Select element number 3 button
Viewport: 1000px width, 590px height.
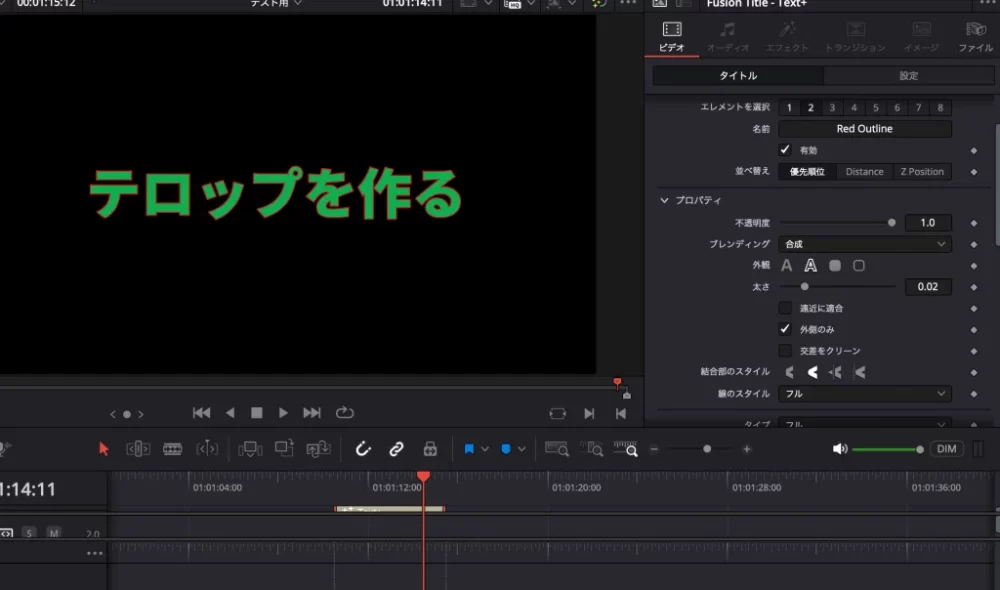coord(832,108)
